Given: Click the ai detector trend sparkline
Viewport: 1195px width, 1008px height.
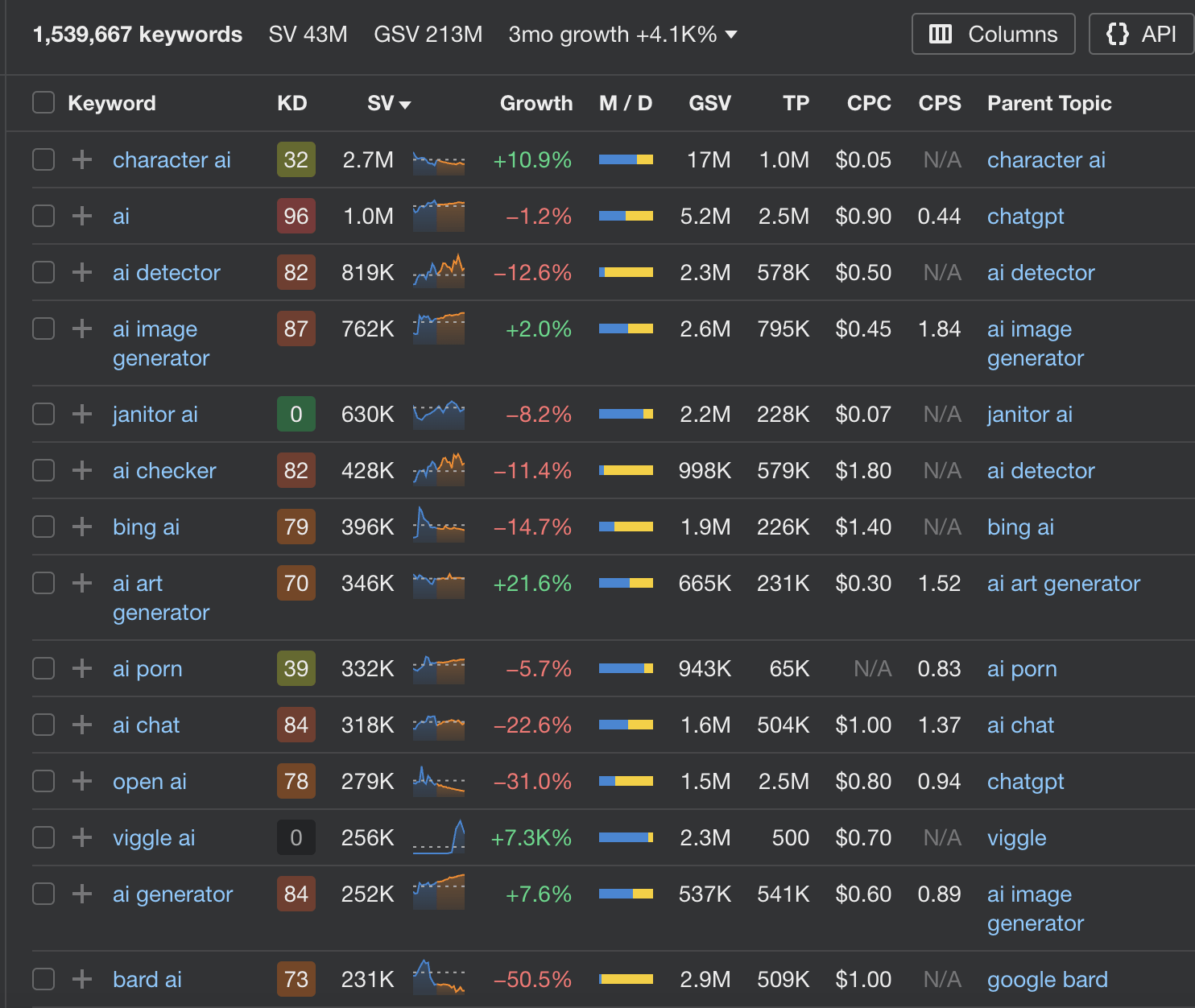Looking at the screenshot, I should coord(439,272).
